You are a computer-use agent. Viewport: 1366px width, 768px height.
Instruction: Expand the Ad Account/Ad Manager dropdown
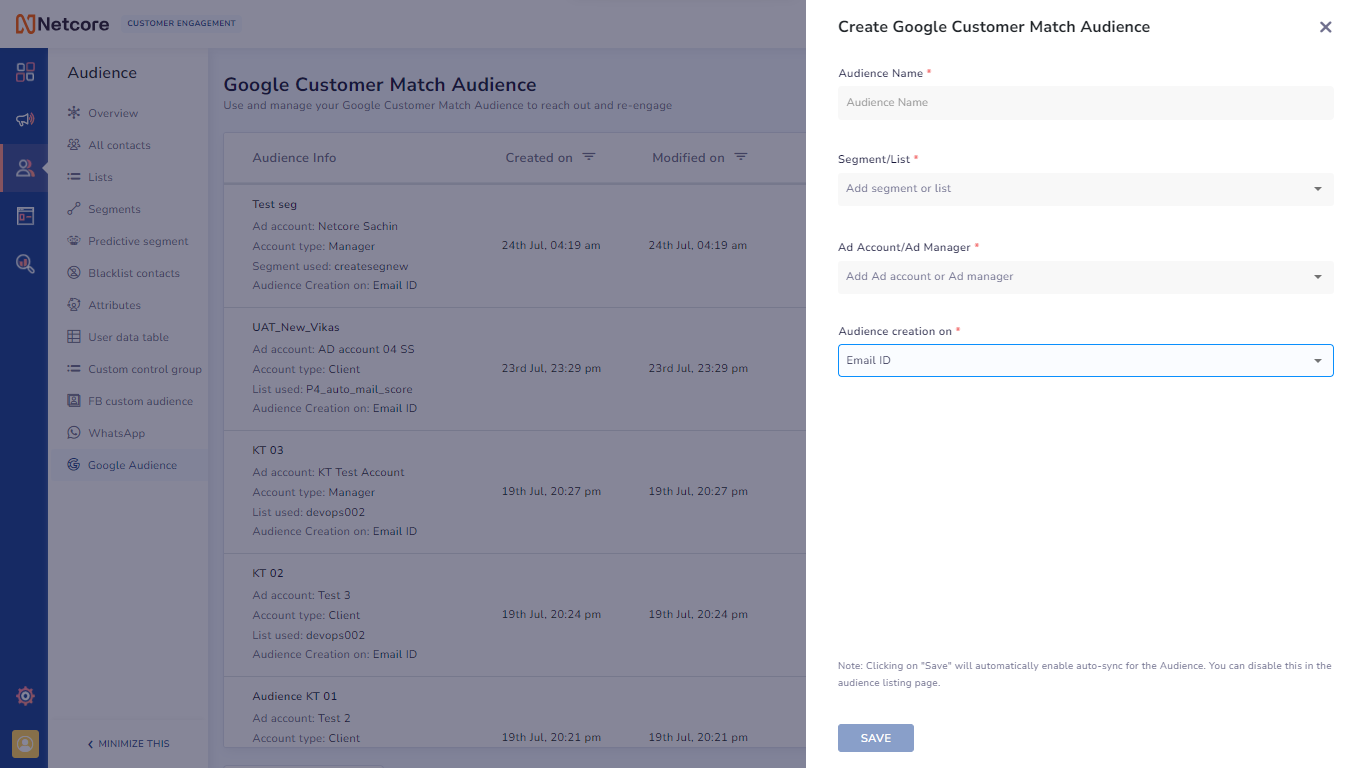coord(1086,277)
